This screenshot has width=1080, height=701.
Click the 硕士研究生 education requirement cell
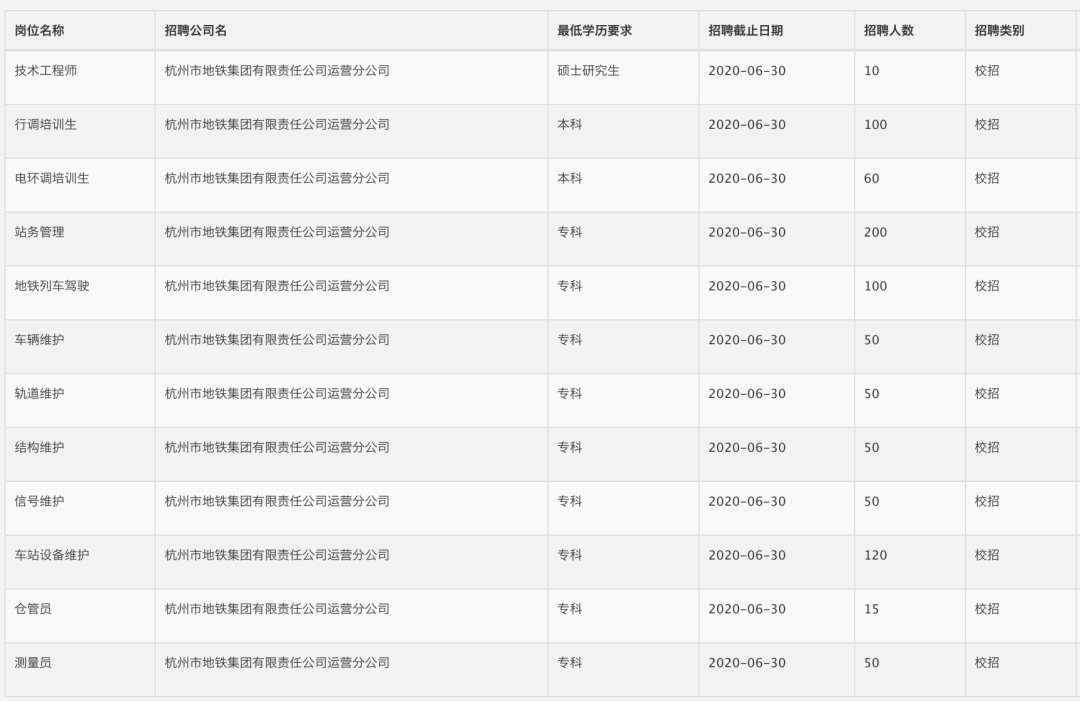(588, 71)
